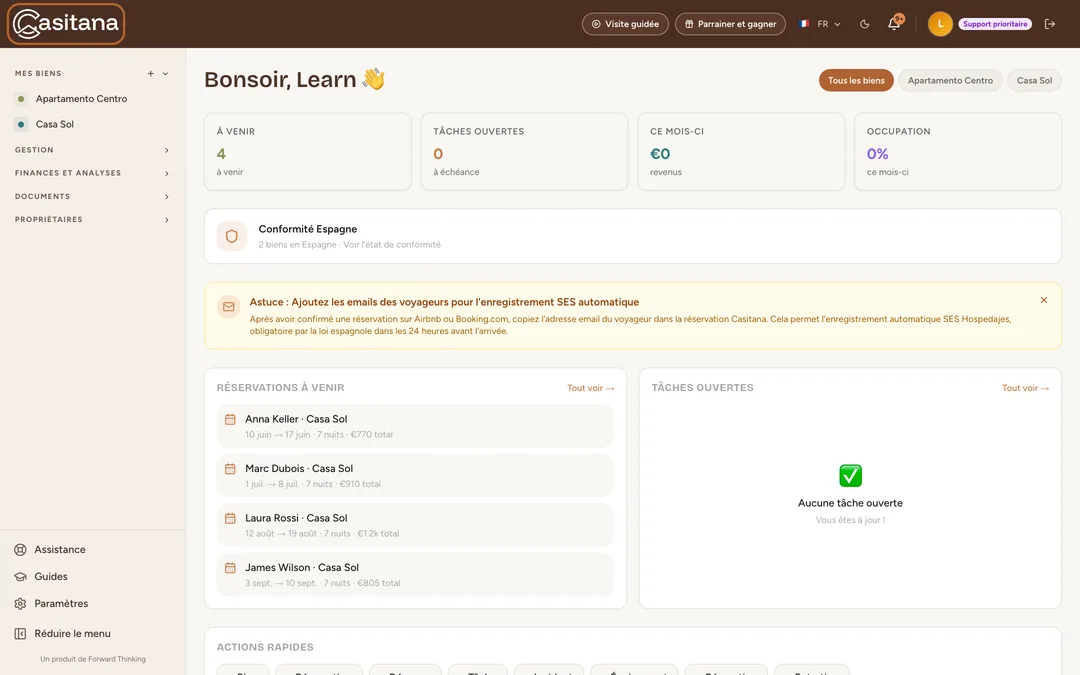Viewport: 1080px width, 675px height.
Task: Expand the Gestion section
Action: 92,149
